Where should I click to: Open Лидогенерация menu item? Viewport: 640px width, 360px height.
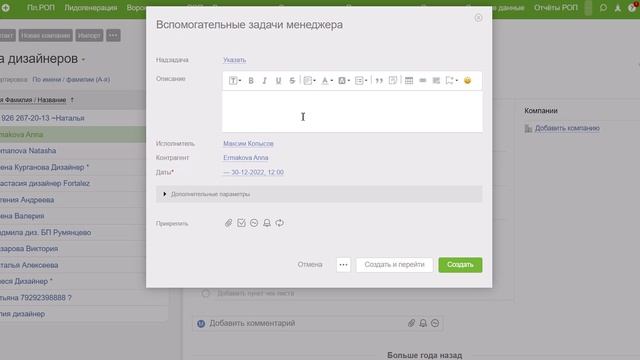[91, 7]
